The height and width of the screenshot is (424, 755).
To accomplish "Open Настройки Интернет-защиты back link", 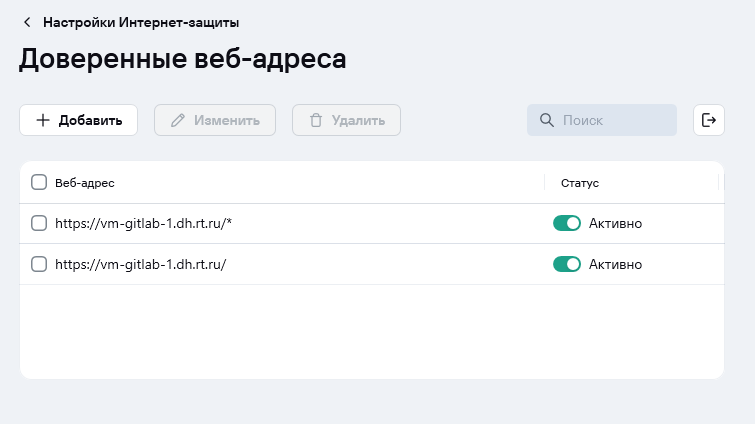I will point(140,22).
